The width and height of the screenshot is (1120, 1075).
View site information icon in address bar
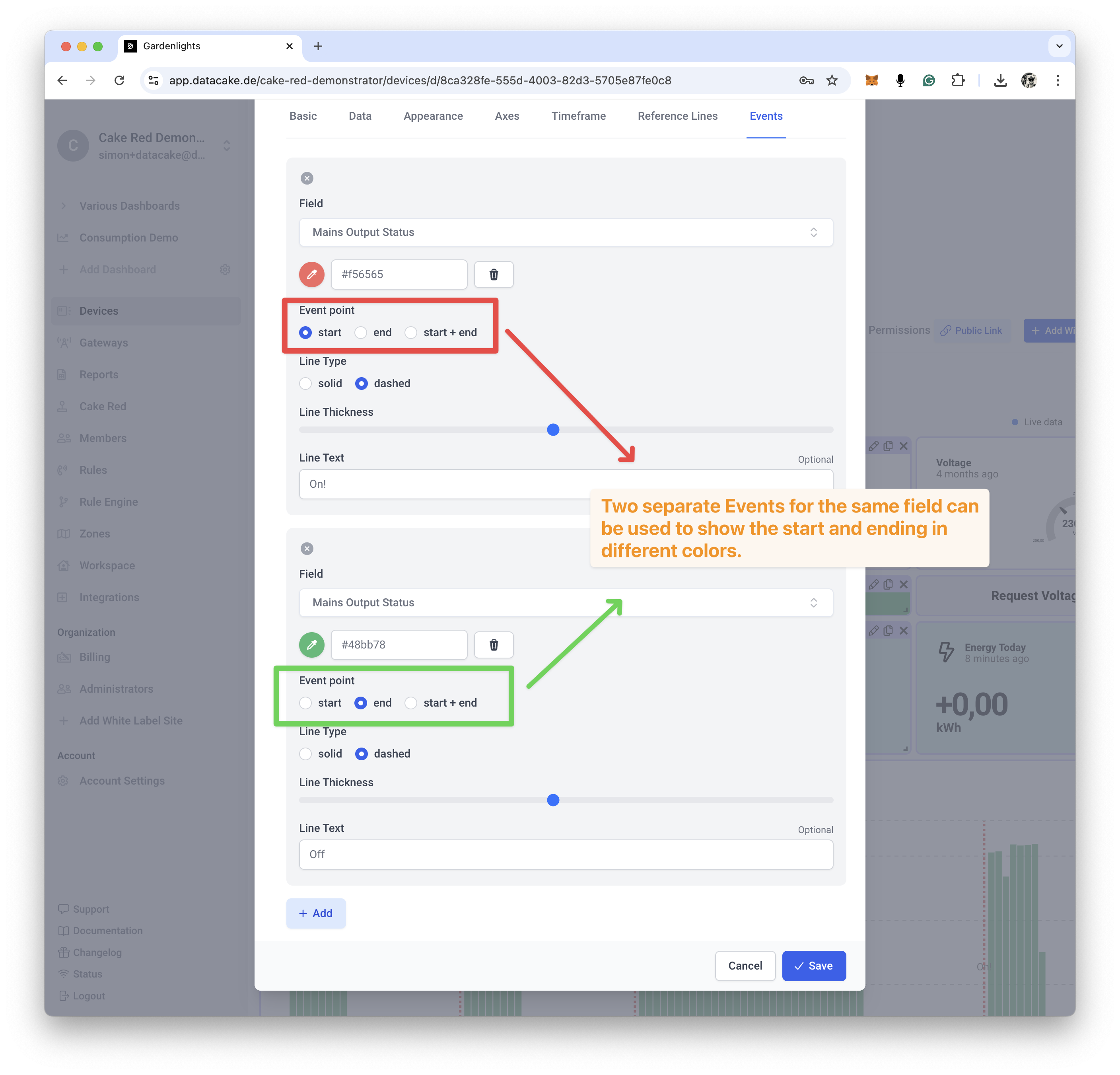click(154, 81)
